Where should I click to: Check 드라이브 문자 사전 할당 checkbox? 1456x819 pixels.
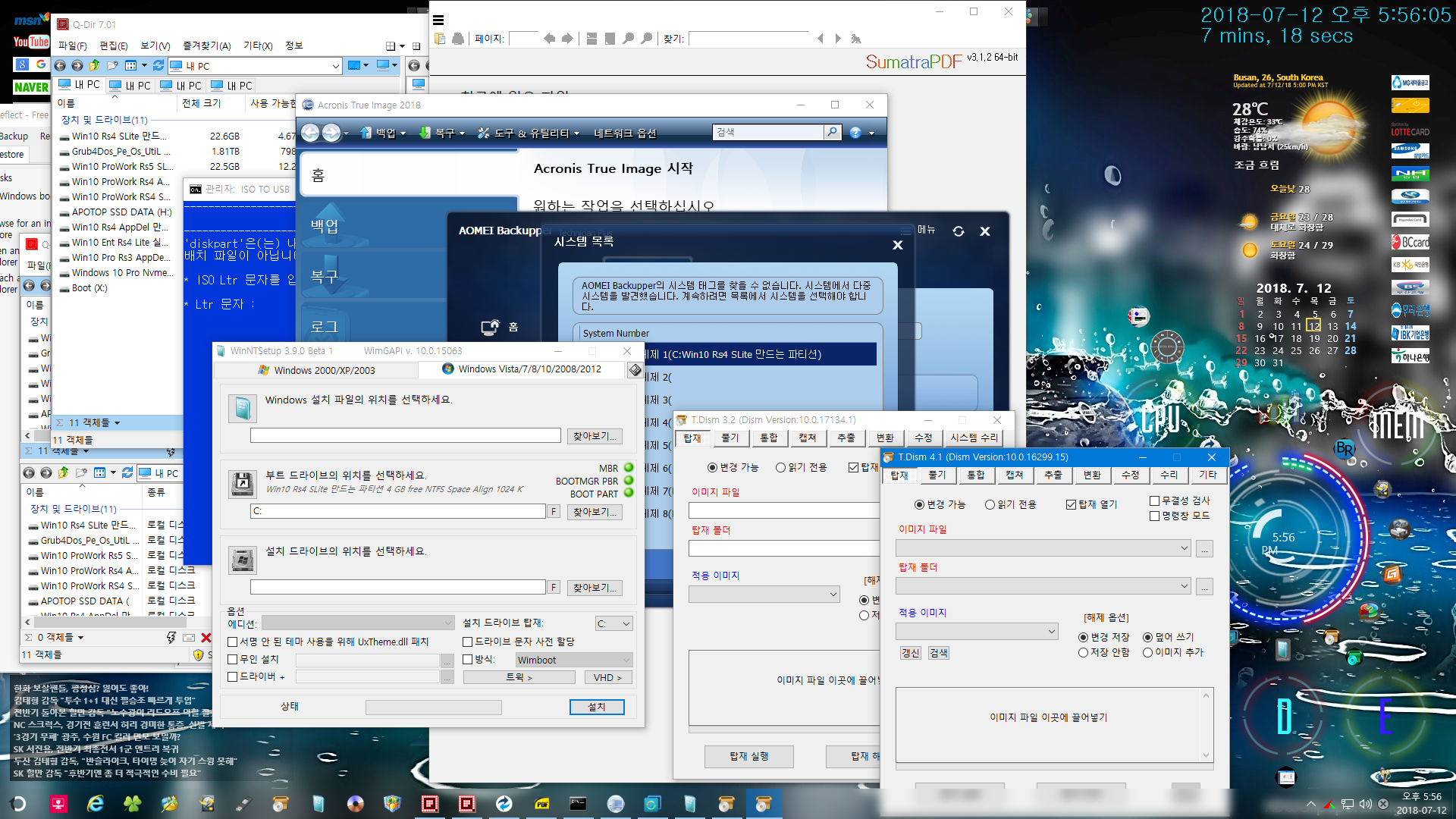pos(468,642)
